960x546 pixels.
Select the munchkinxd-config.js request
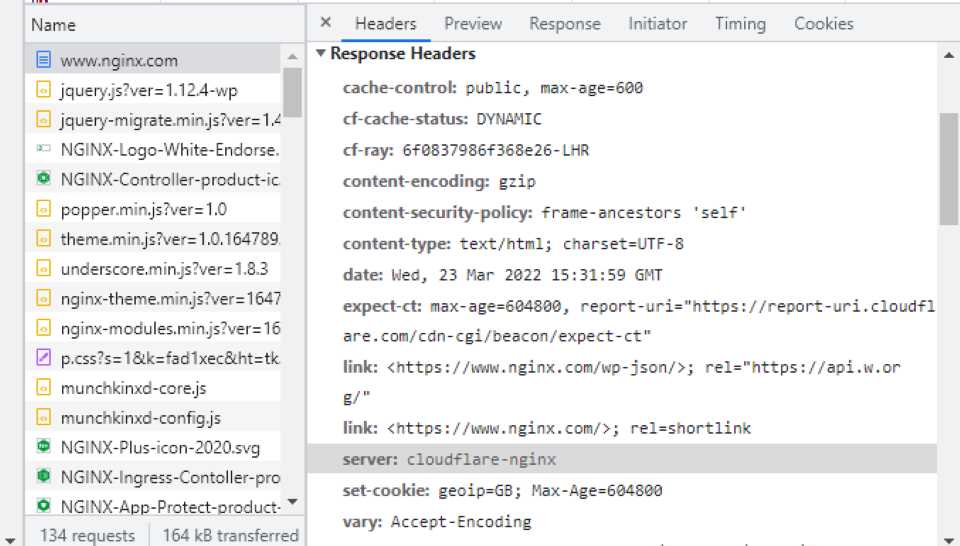pyautogui.click(x=141, y=417)
